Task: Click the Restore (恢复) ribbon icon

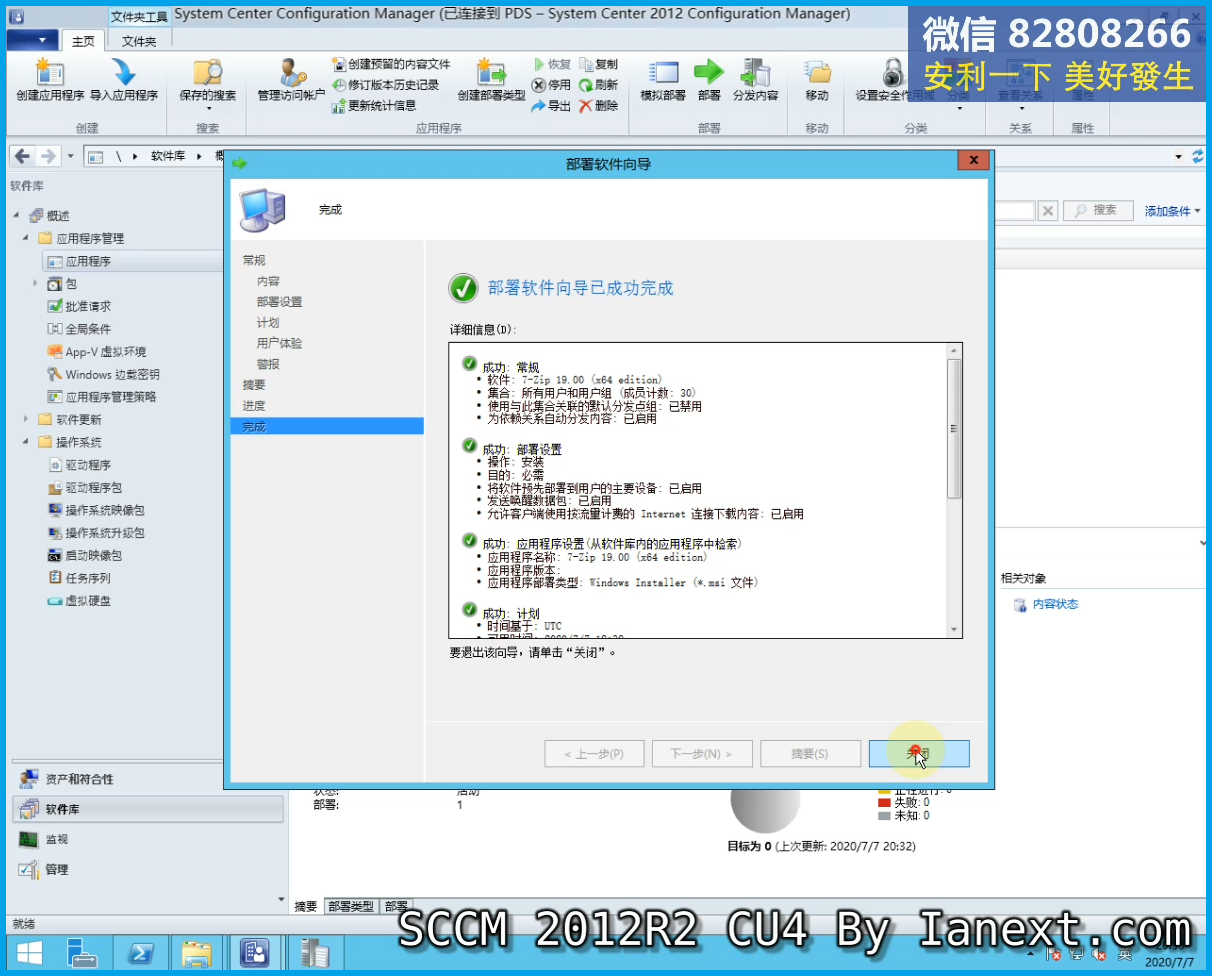Action: 551,64
